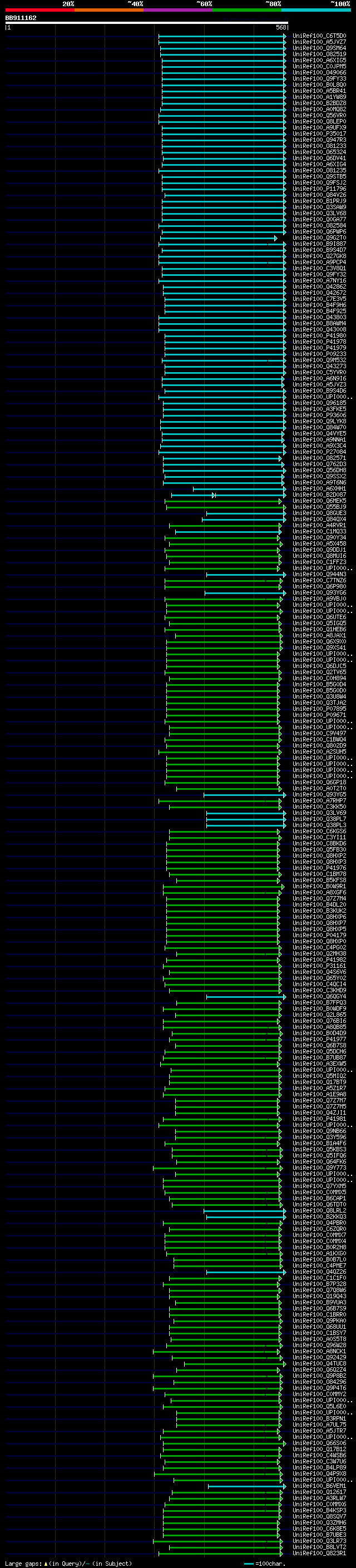Image resolution: width=356 pixels, height=1568 pixels.
Task: Click UniRef100_Q9FY33 label
Action: pyautogui.click(x=319, y=78)
